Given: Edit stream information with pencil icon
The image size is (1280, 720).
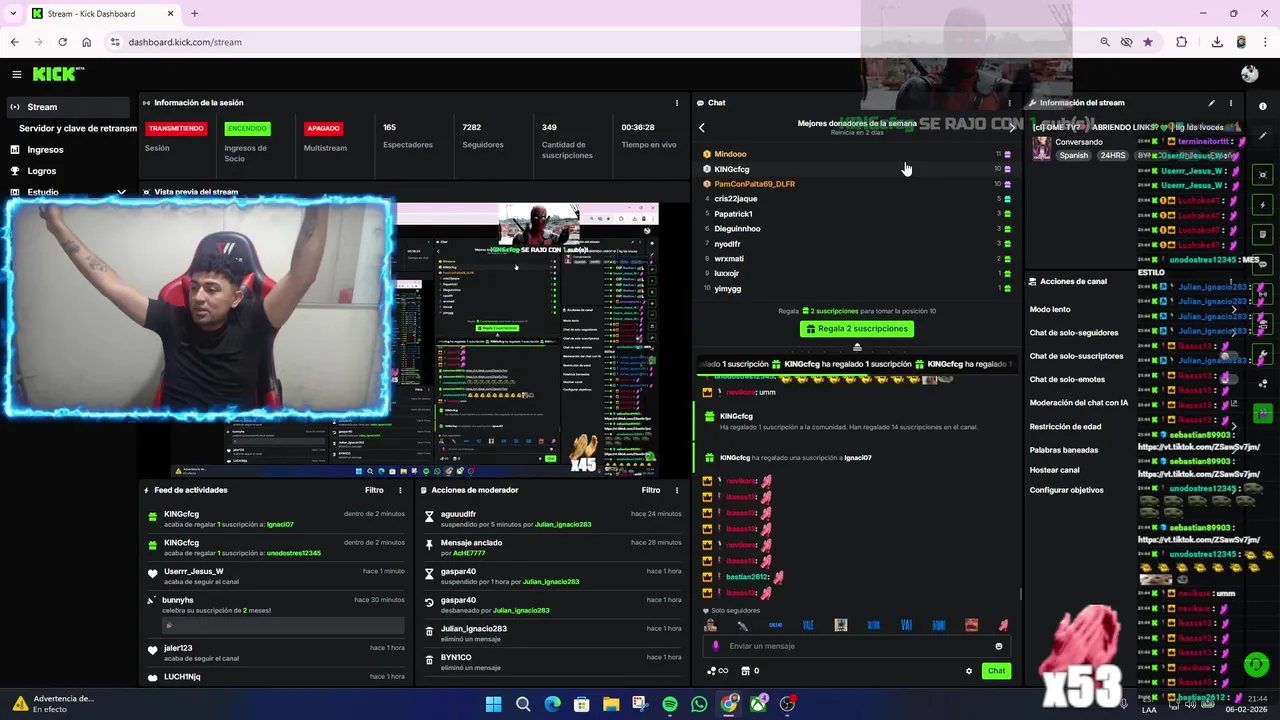Looking at the screenshot, I should click(1211, 103).
